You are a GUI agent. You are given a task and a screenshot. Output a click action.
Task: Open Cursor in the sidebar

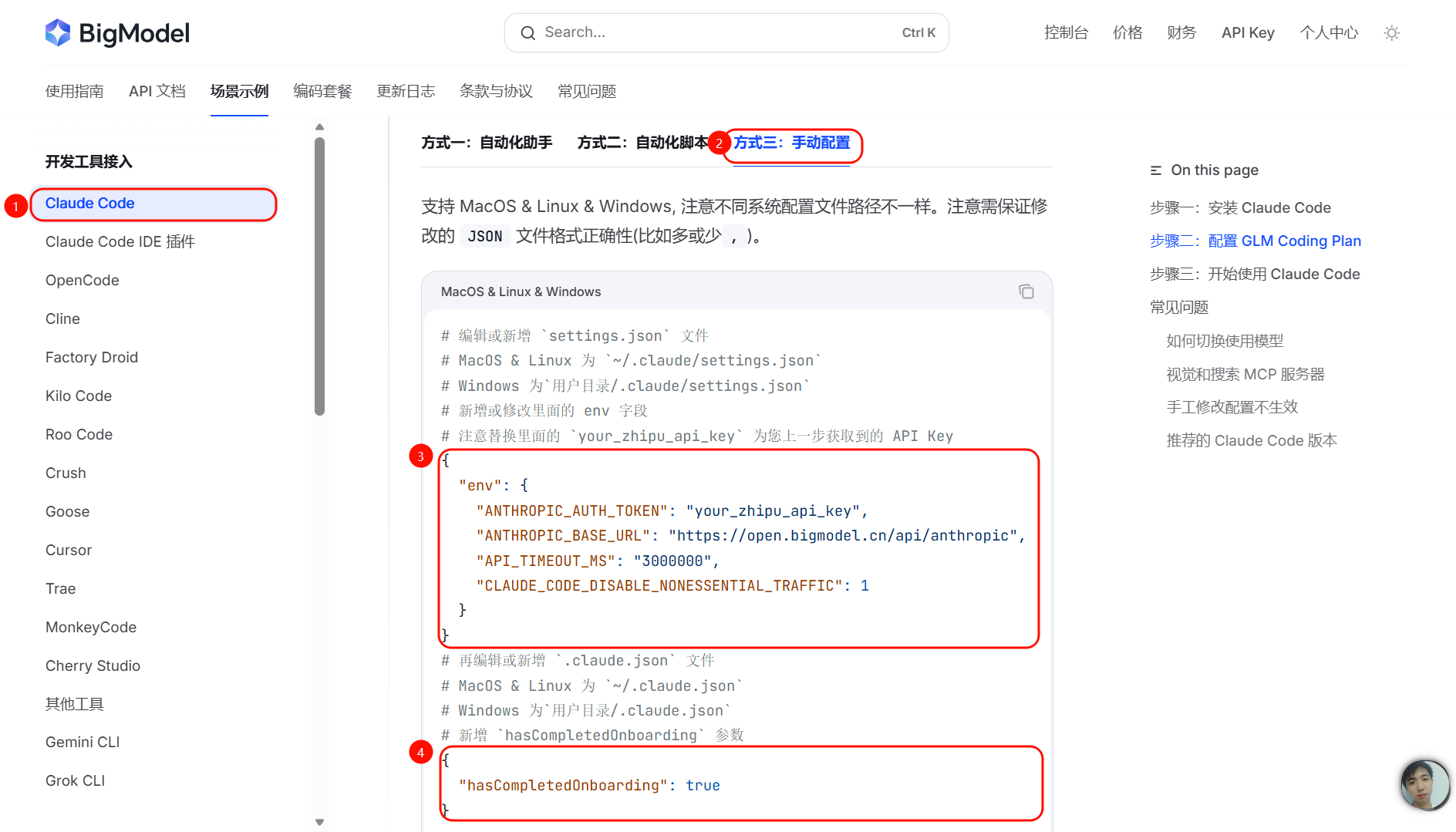click(69, 551)
